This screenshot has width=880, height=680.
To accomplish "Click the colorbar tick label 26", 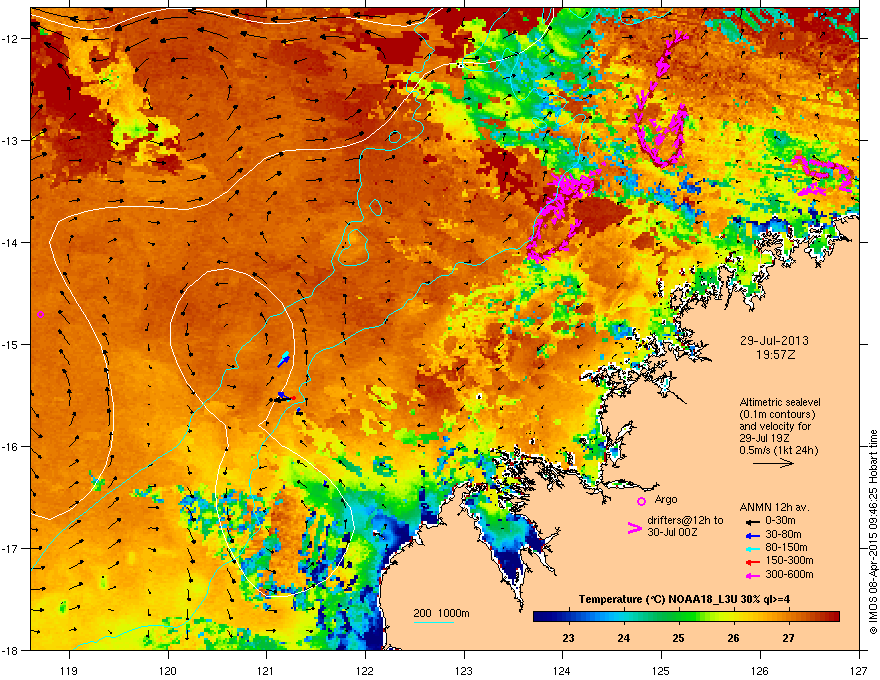I will click(733, 638).
